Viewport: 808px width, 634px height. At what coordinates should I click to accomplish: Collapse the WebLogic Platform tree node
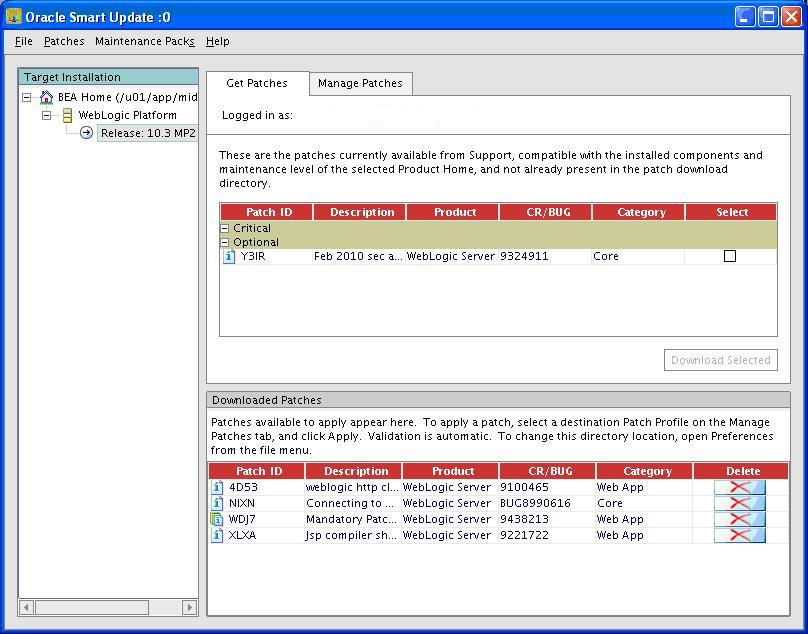tap(46, 116)
